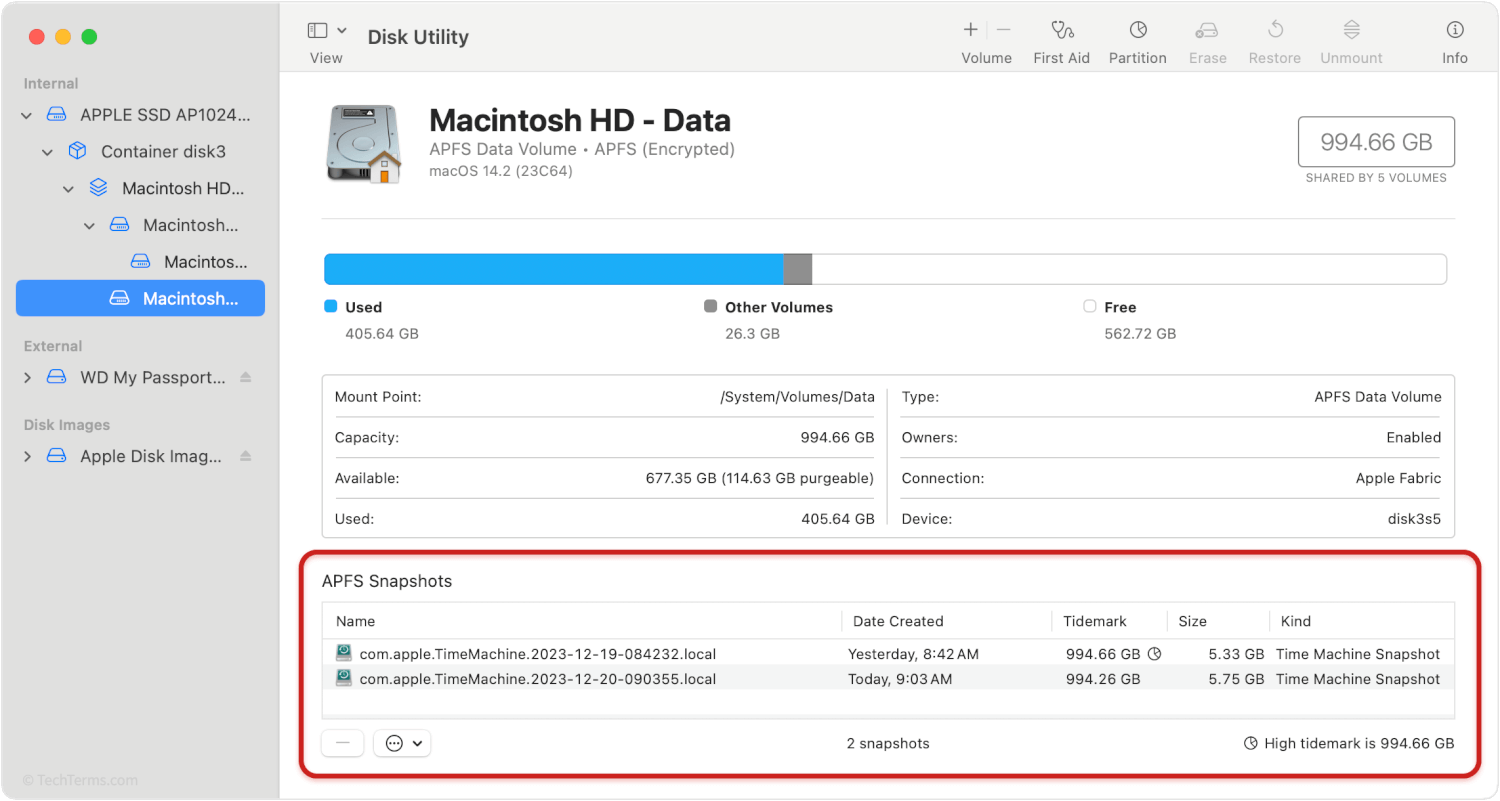Image resolution: width=1500 pixels, height=801 pixels.
Task: Click the 994.66 GB capacity box at top right
Action: 1376,142
